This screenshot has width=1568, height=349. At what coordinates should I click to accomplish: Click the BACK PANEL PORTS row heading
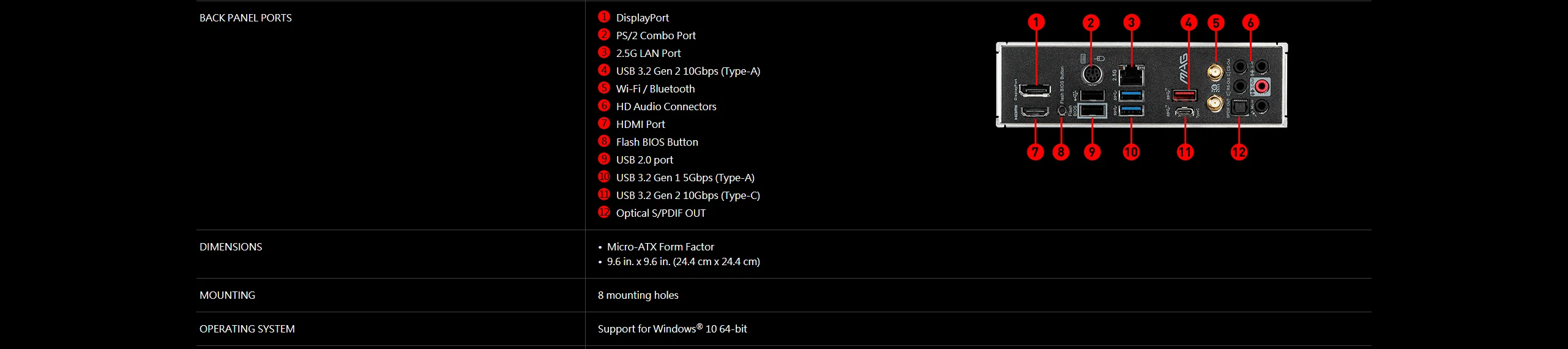pos(245,18)
